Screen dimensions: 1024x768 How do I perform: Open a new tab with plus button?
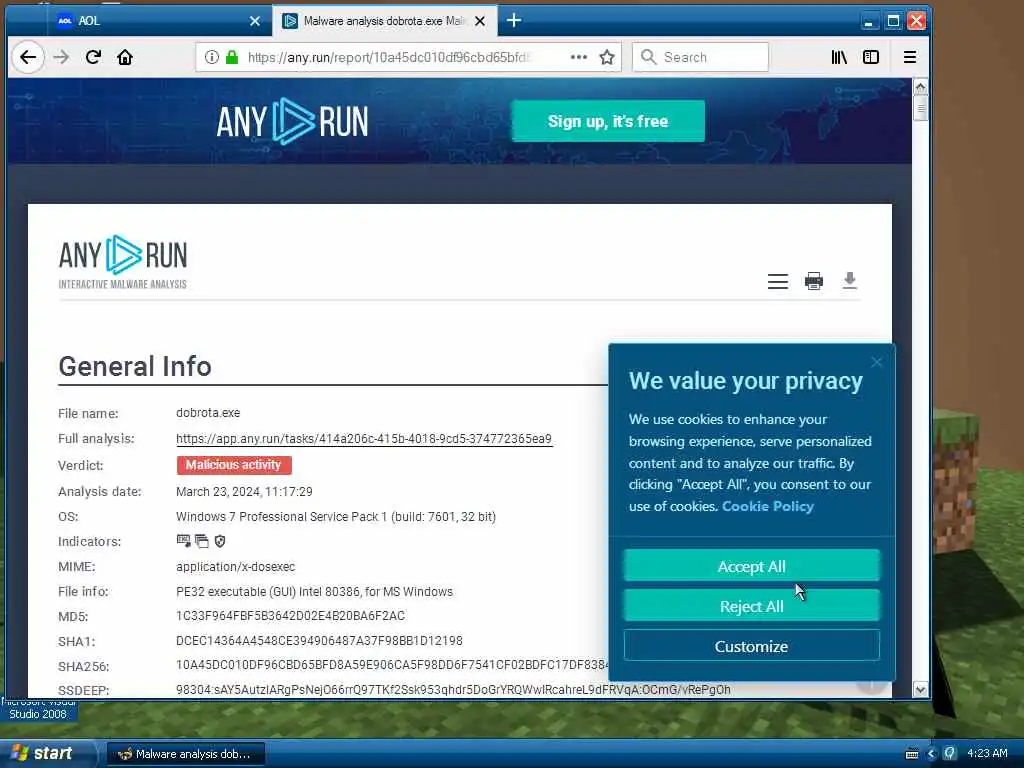pos(514,21)
